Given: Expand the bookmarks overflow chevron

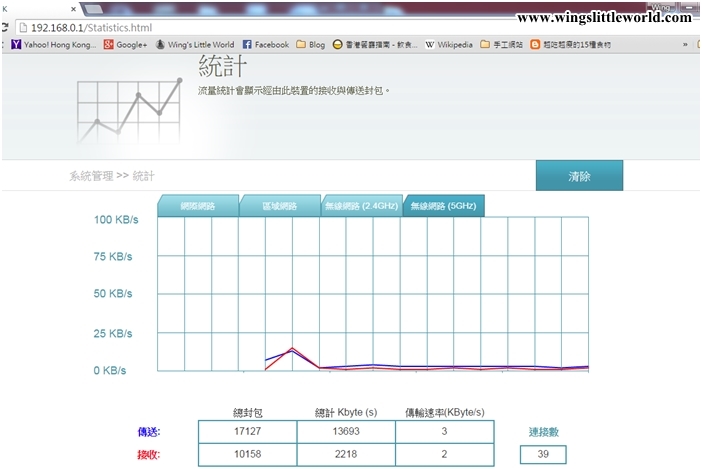Looking at the screenshot, I should point(685,45).
